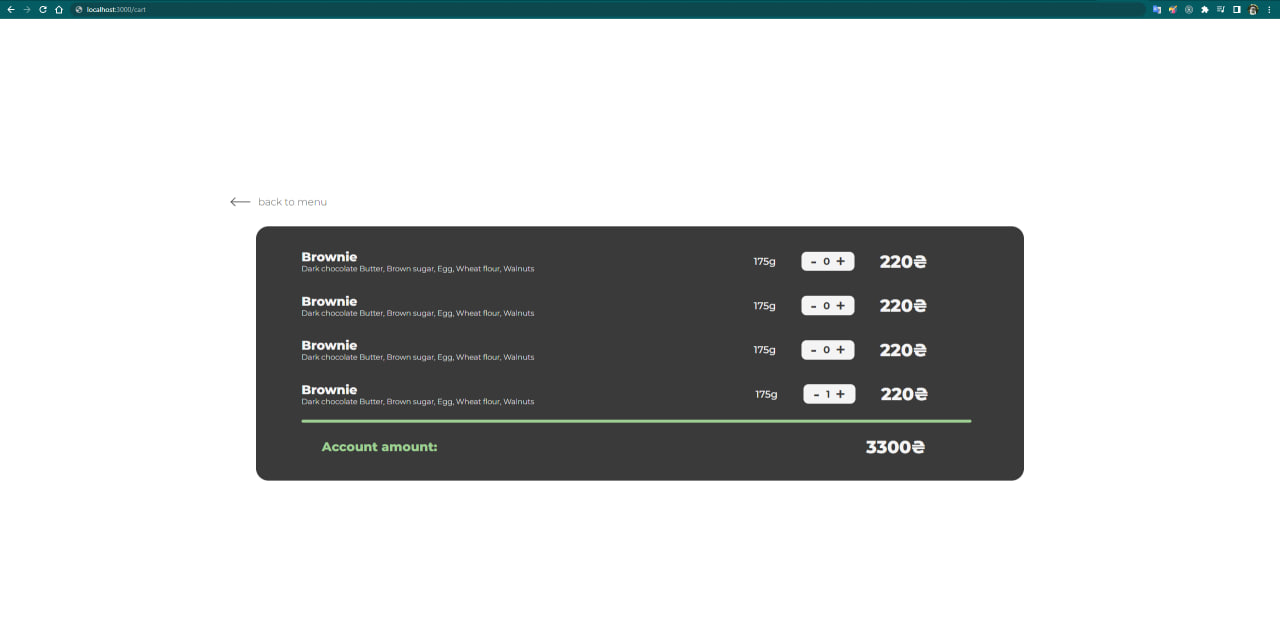
Task: Click the gray circular extension icon
Action: coord(1189,9)
